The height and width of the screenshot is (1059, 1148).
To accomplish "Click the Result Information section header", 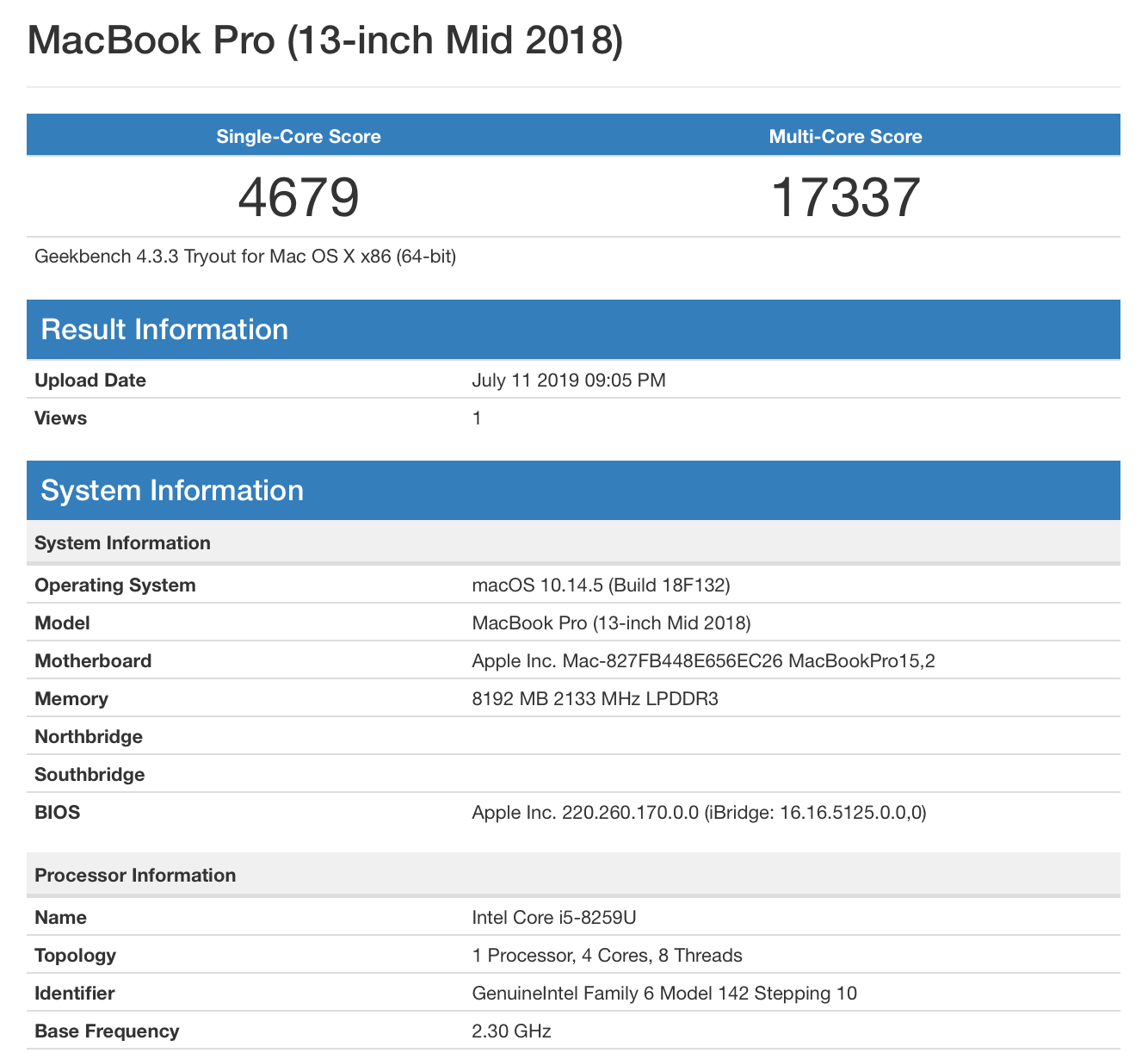I will [573, 330].
